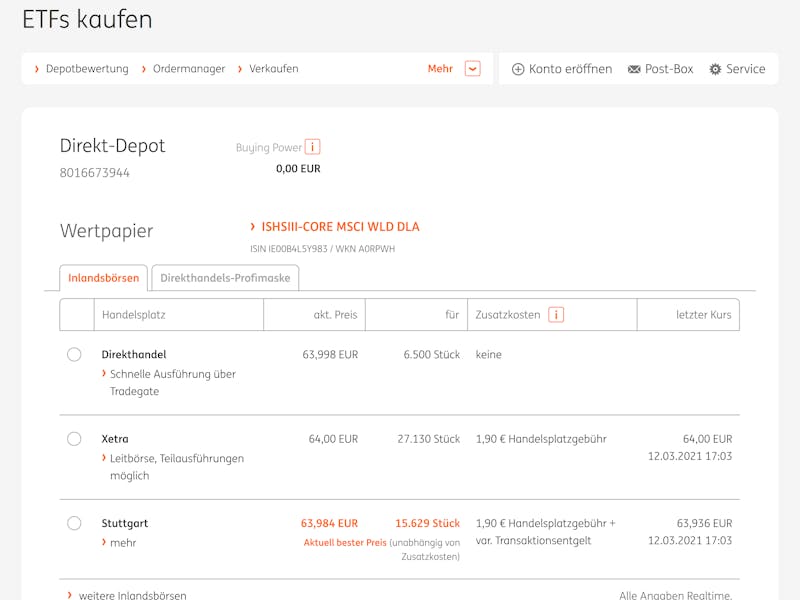Go to the Verkaufen link
800x600 pixels.
click(273, 69)
